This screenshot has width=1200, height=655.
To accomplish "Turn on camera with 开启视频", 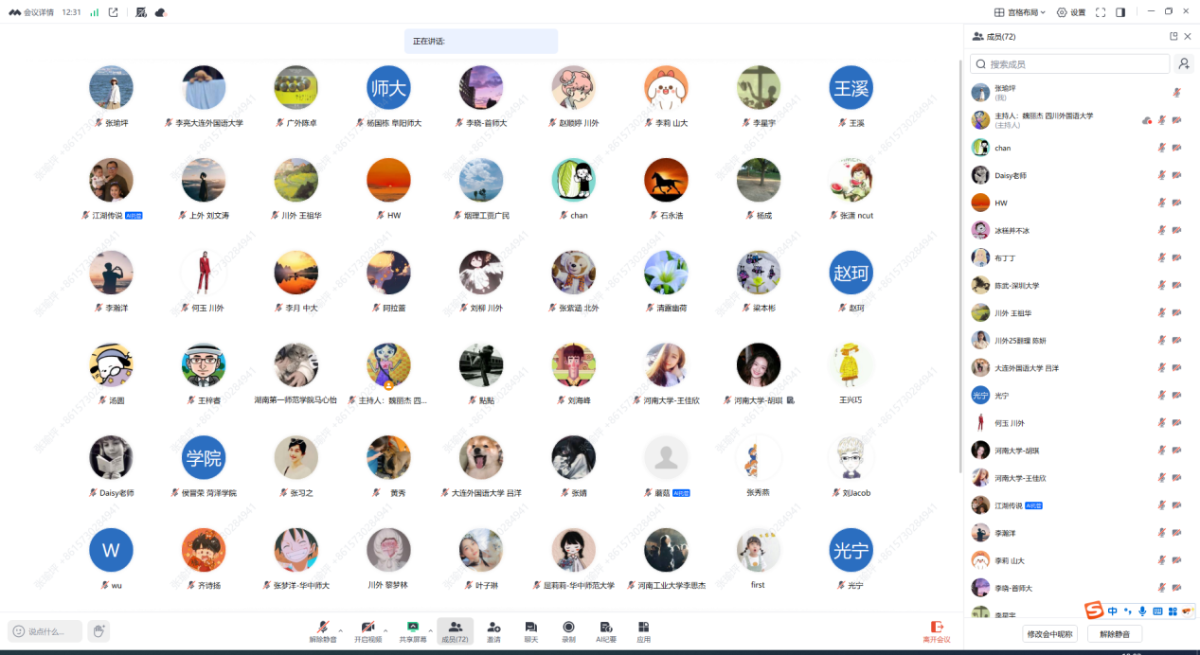I will click(x=367, y=630).
